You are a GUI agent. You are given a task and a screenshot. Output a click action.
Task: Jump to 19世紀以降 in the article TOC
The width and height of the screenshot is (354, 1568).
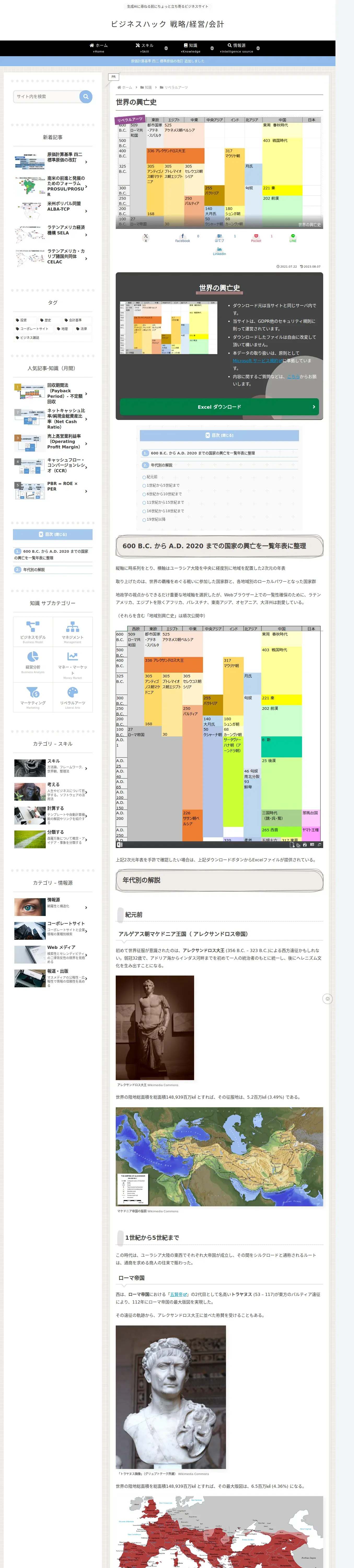coord(156,519)
